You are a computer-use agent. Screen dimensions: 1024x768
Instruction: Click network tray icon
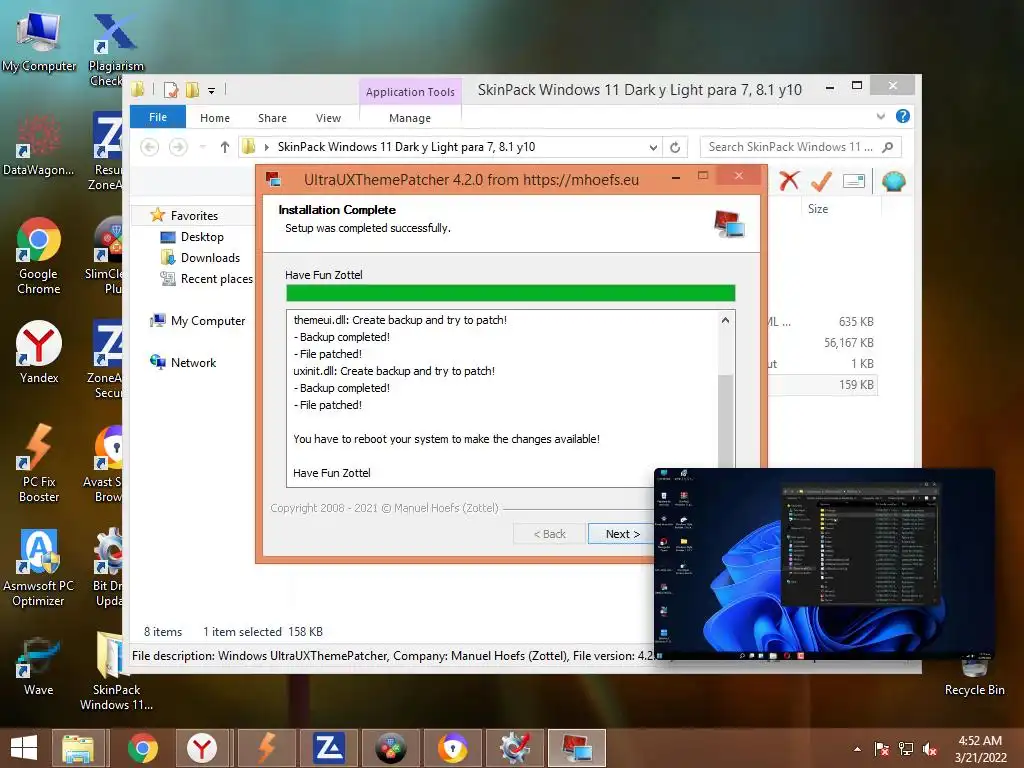906,749
